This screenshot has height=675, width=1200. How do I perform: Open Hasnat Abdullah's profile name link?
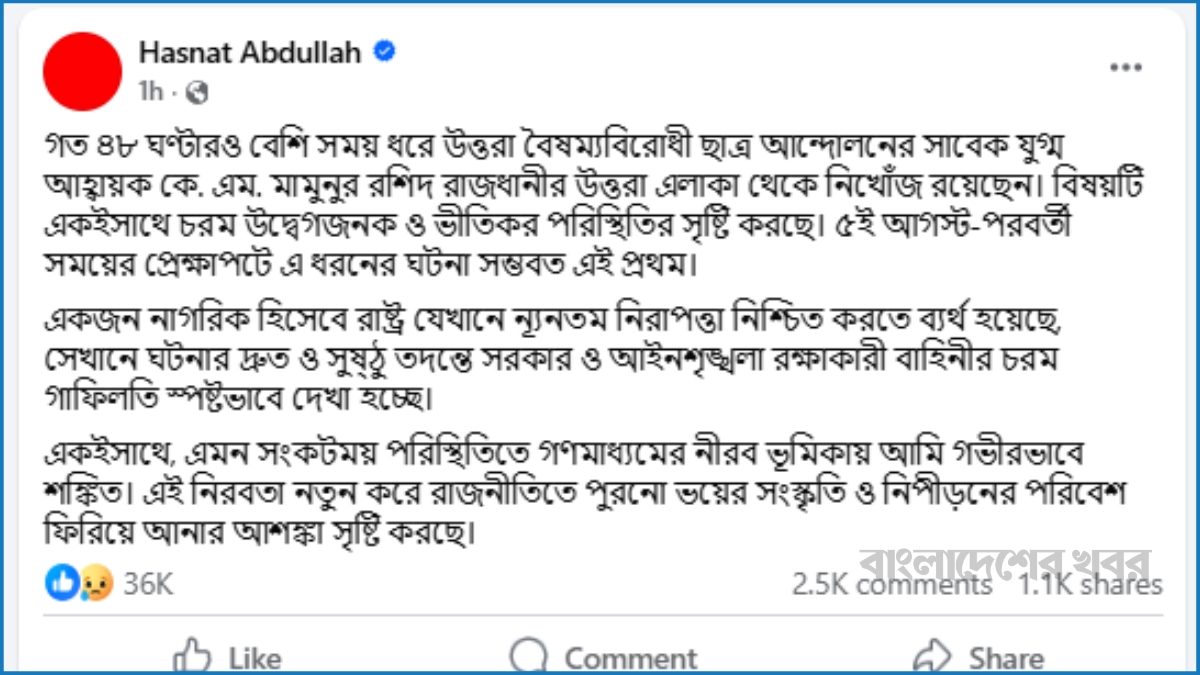[x=250, y=52]
